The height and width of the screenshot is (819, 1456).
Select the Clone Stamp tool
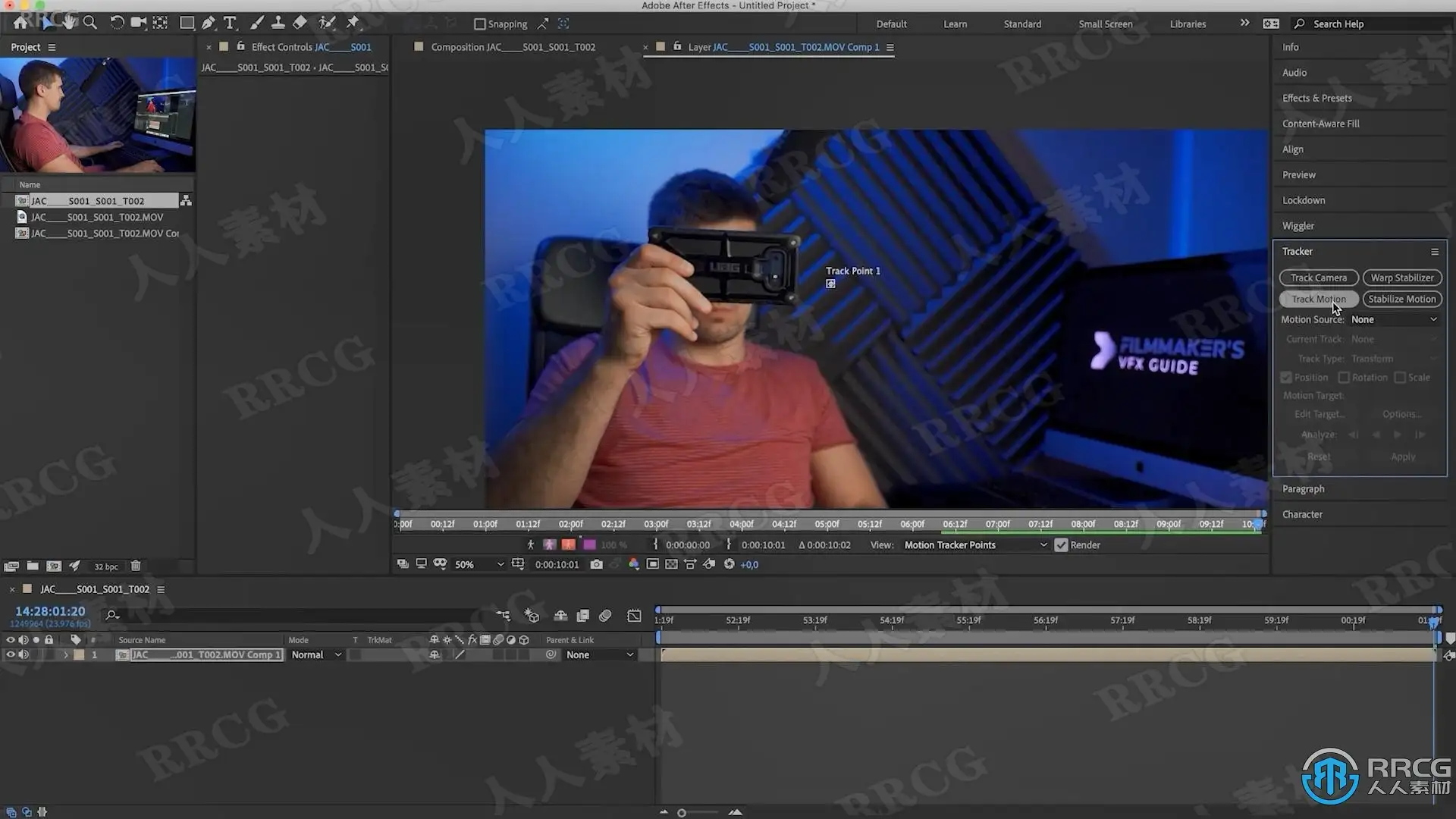278,23
